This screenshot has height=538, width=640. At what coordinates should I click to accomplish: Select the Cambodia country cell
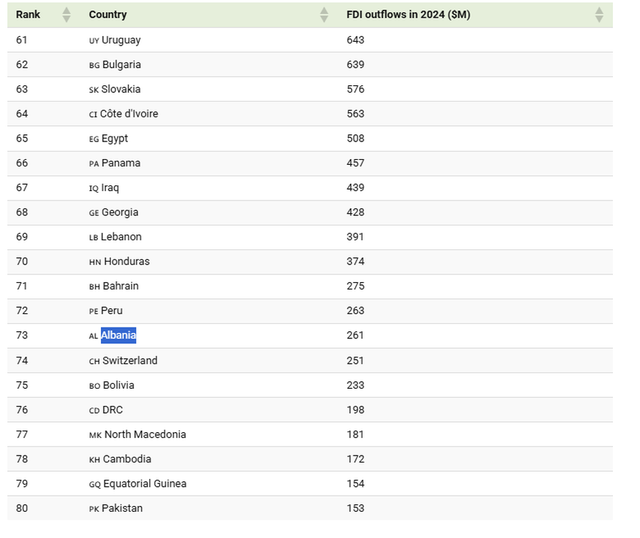(120, 459)
